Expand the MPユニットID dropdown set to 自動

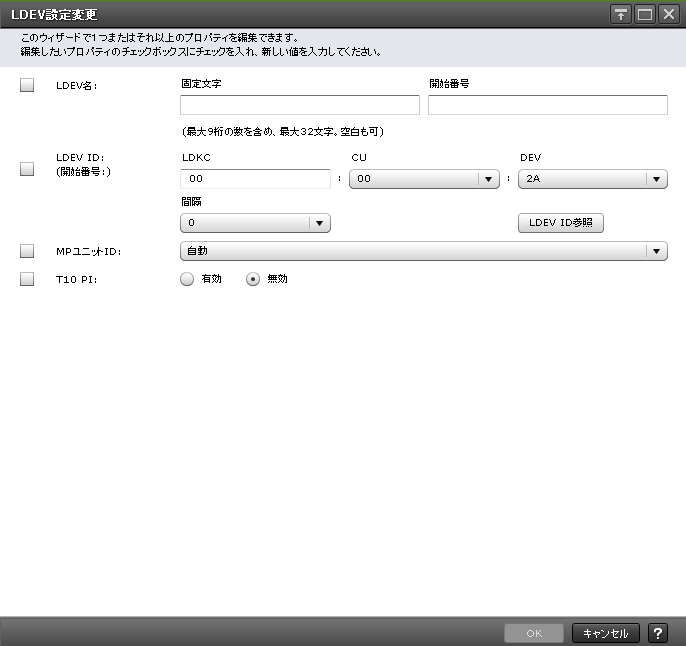point(656,252)
